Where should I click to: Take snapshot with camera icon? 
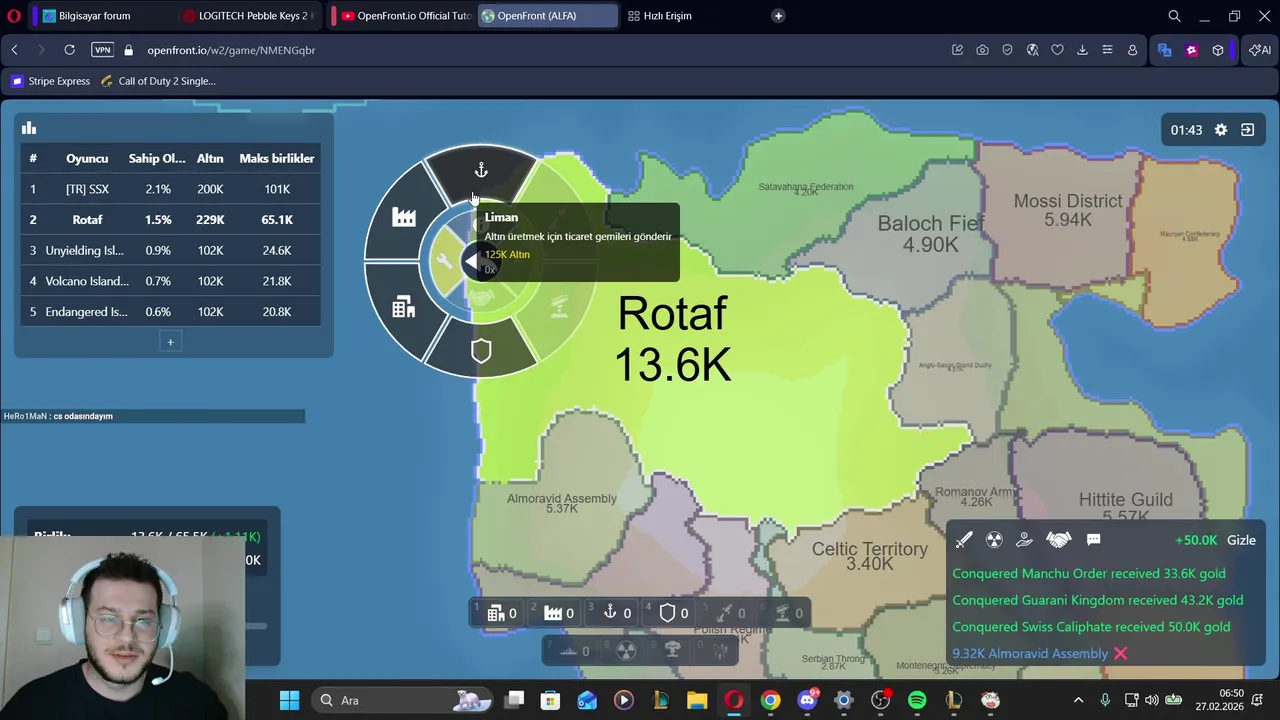pyautogui.click(x=982, y=50)
